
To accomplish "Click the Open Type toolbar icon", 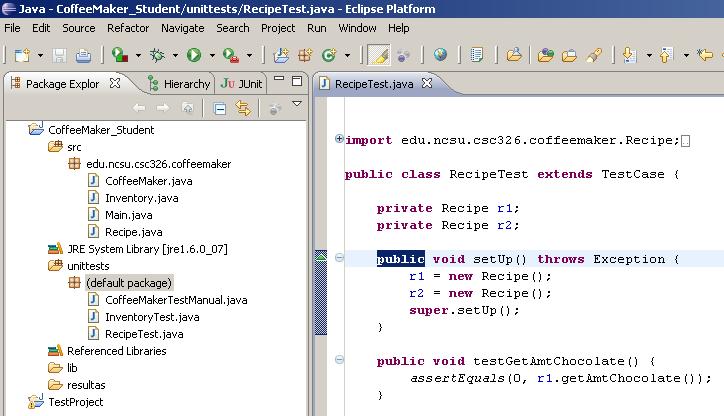I will tap(513, 55).
